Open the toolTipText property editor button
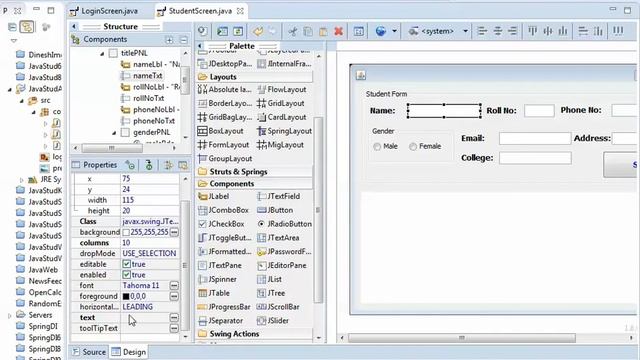The image size is (640, 360). pyautogui.click(x=174, y=328)
